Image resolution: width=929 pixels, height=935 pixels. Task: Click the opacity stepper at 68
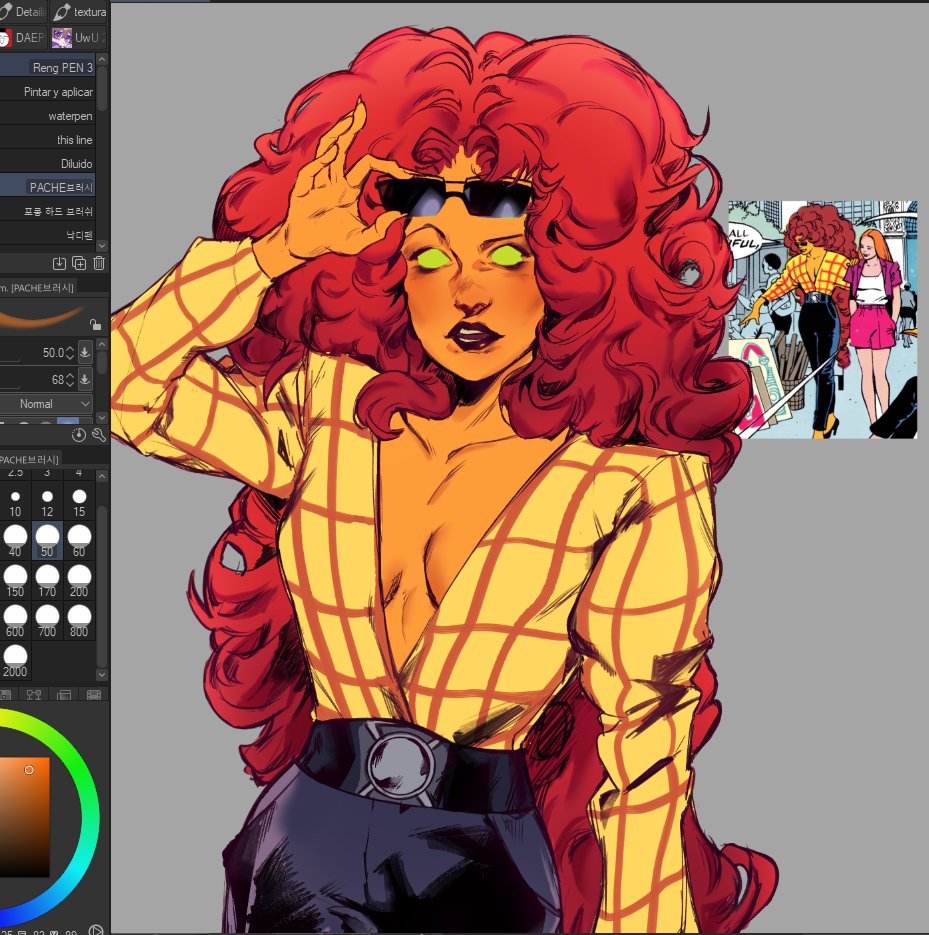[x=70, y=379]
